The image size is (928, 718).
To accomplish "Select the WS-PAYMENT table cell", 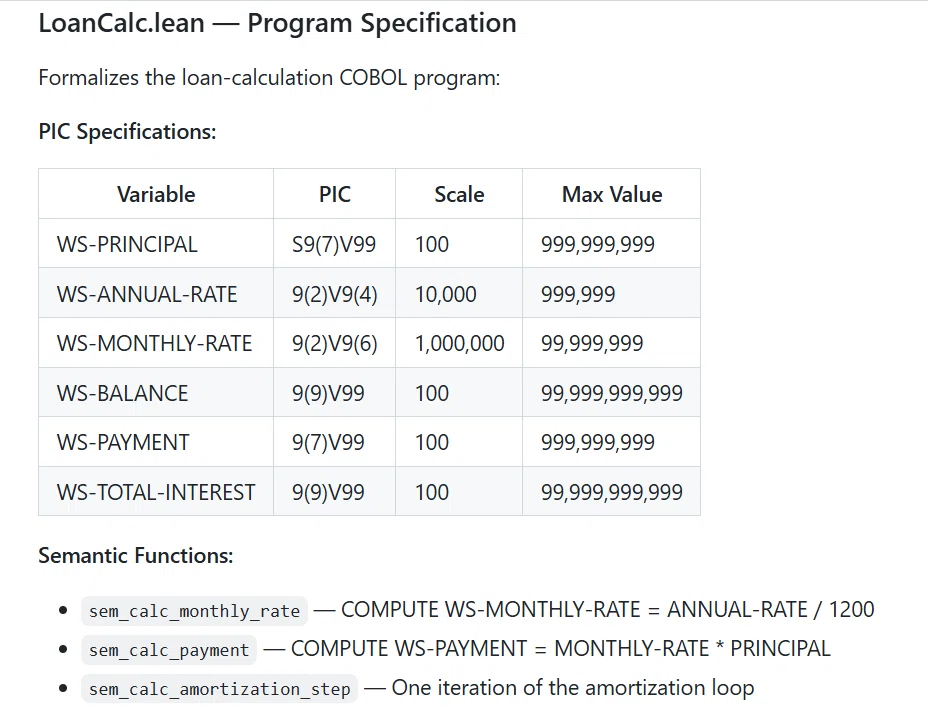I will tap(156, 442).
